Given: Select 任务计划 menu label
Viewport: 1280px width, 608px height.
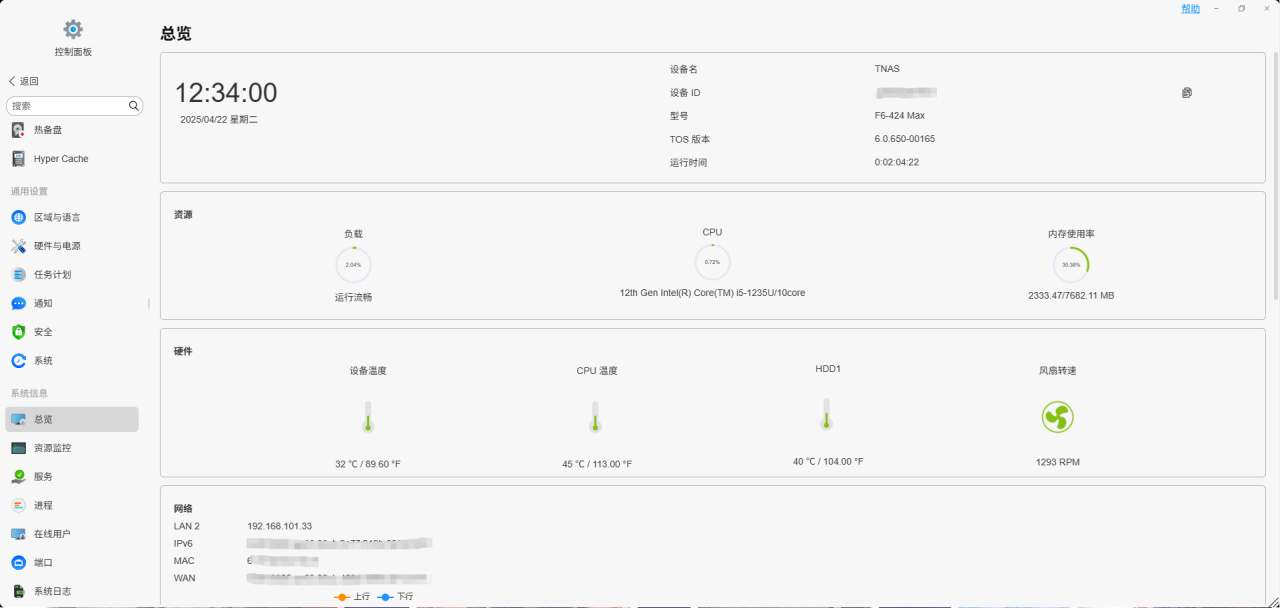Looking at the screenshot, I should coord(53,274).
